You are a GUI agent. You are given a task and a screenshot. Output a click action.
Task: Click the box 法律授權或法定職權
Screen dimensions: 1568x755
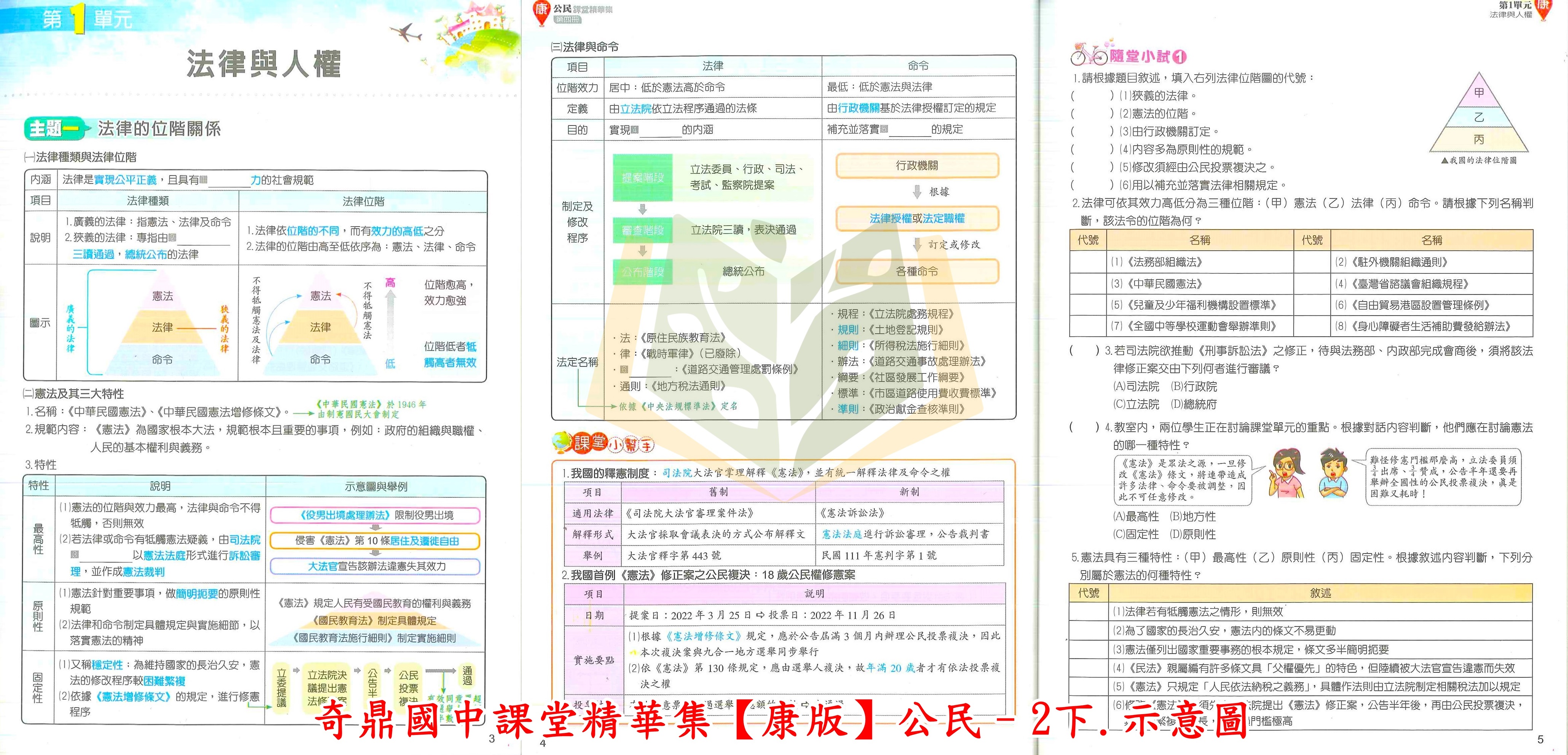pos(917,218)
